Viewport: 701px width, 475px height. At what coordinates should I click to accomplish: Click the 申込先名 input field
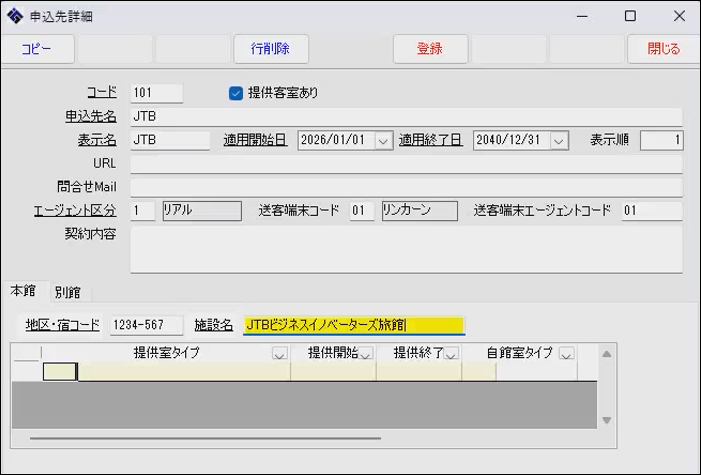tap(405, 117)
